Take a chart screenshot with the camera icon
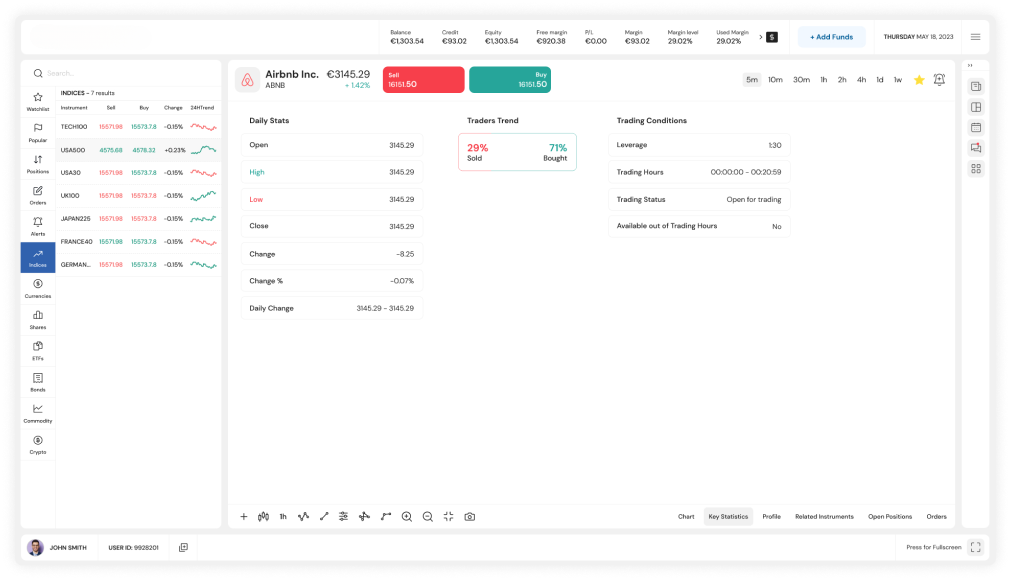Screen dimensions: 1011x581 click(x=469, y=517)
